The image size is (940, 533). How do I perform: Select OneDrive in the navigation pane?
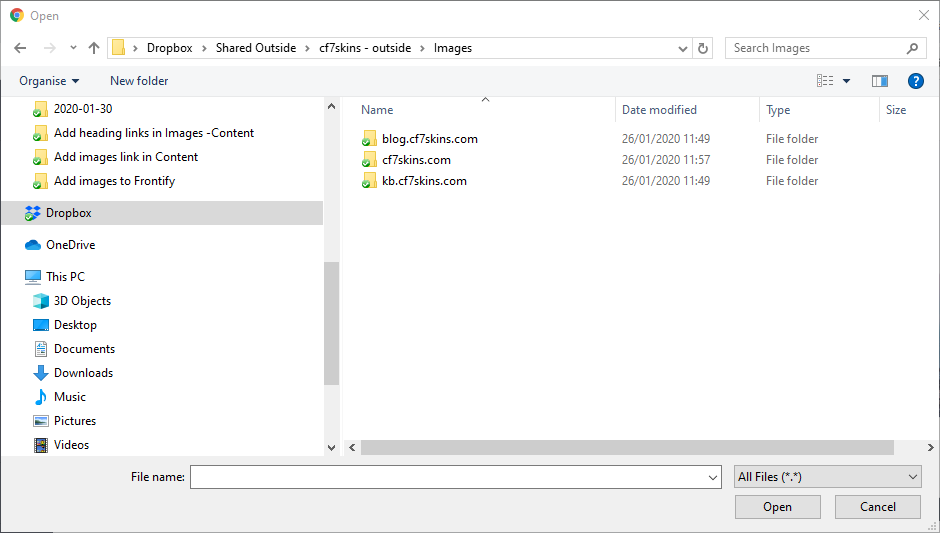(x=70, y=245)
